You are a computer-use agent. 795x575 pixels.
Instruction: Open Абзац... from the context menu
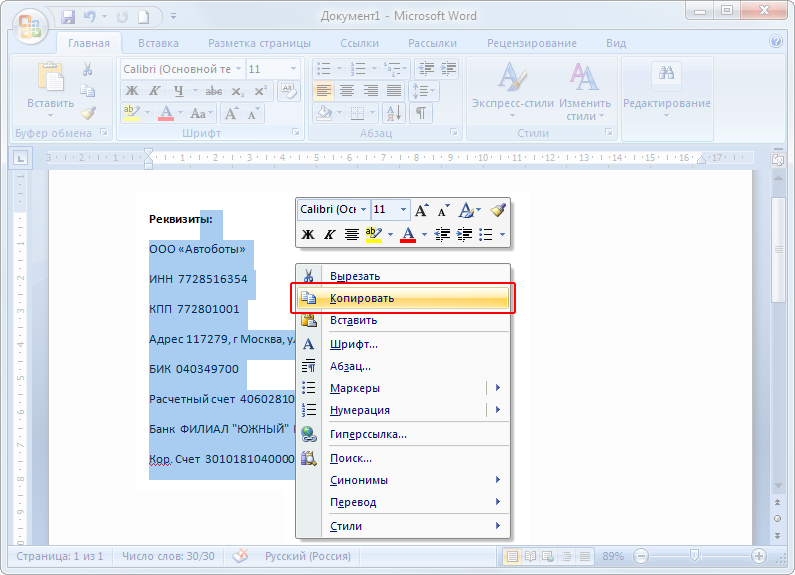coord(403,366)
